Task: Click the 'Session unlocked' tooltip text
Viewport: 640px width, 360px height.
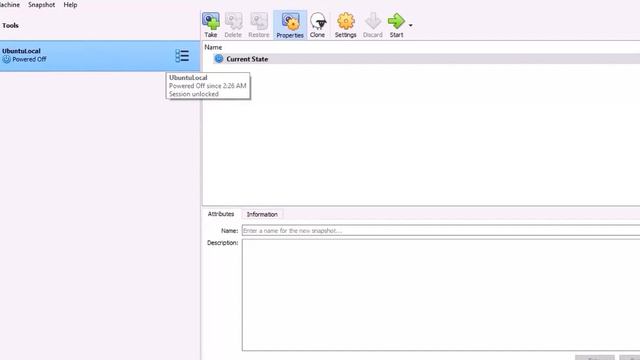Action: (x=193, y=94)
